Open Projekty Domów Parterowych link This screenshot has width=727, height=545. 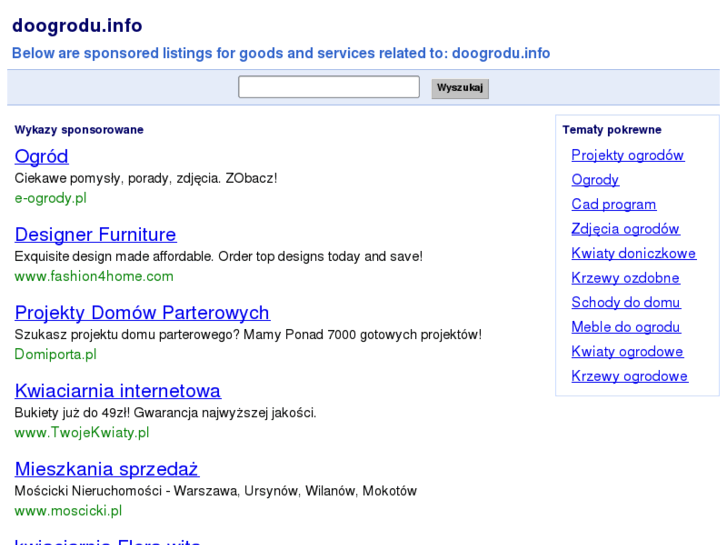click(142, 313)
